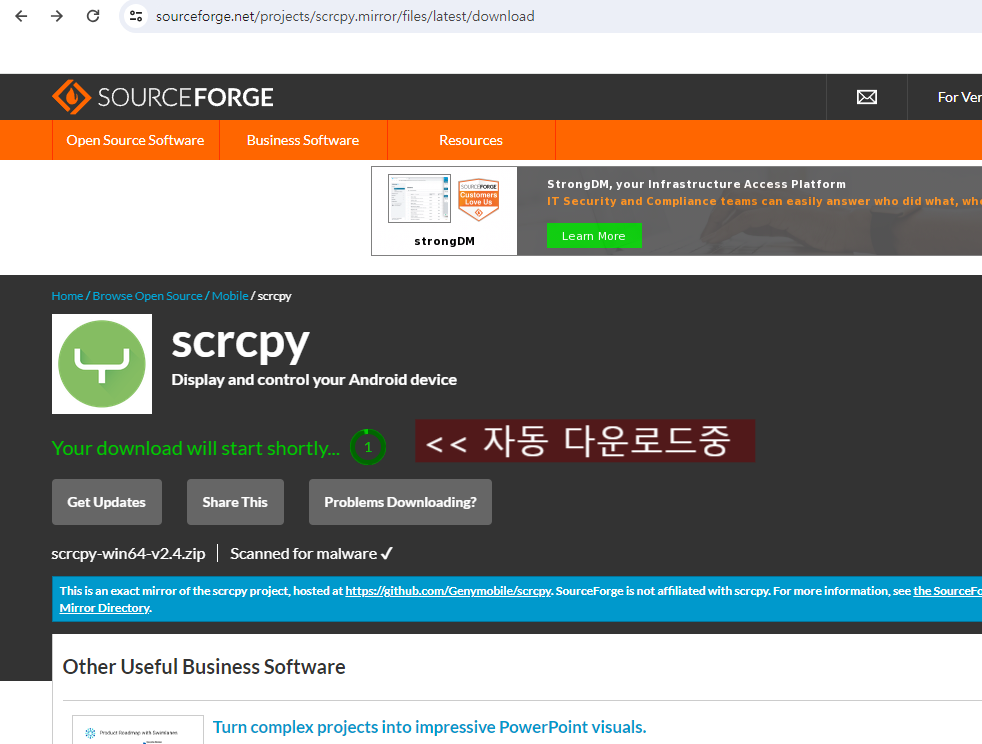The height and width of the screenshot is (744, 982).
Task: Open the Resources menu
Action: coord(471,140)
